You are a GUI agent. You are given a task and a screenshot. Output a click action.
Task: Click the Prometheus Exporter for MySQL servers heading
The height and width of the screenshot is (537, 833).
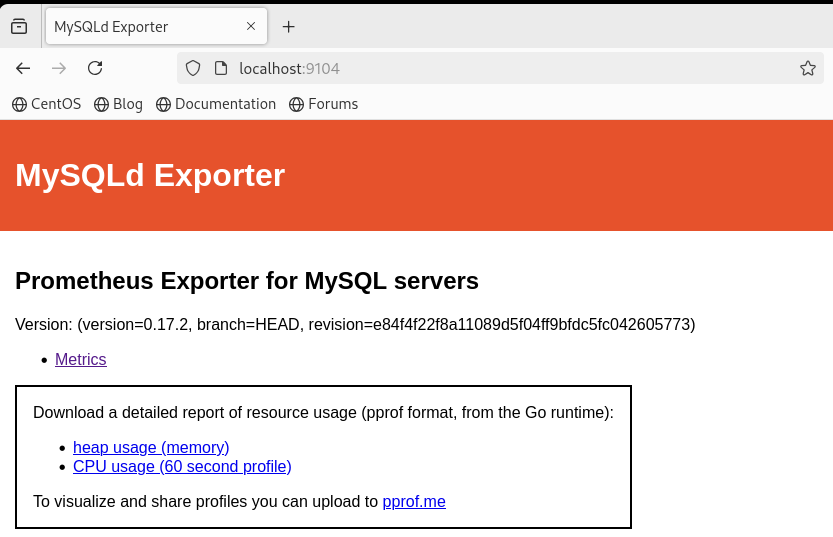pos(247,281)
